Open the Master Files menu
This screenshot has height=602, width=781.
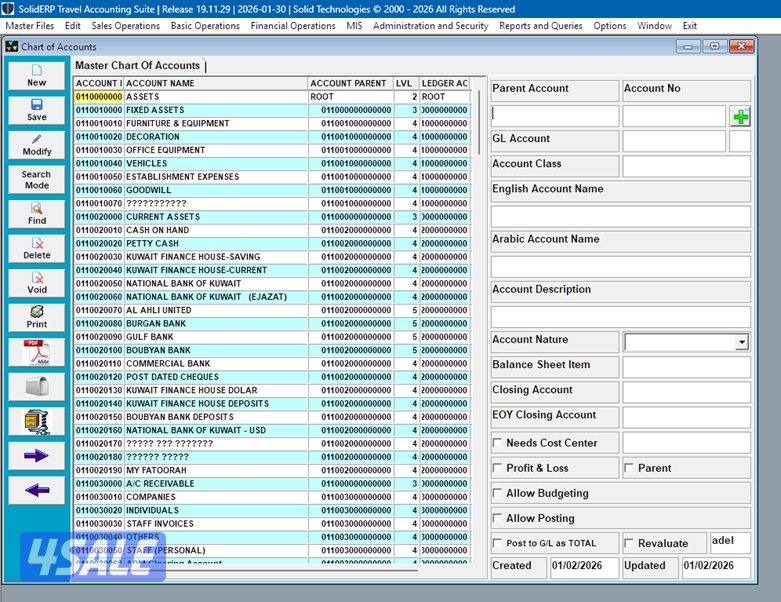point(30,26)
